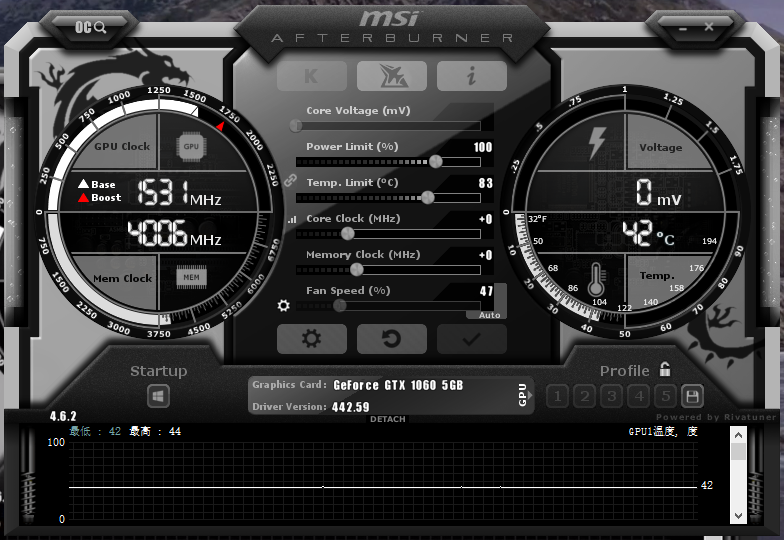The image size is (784, 540).
Task: Select profile slot 3
Action: click(x=611, y=397)
